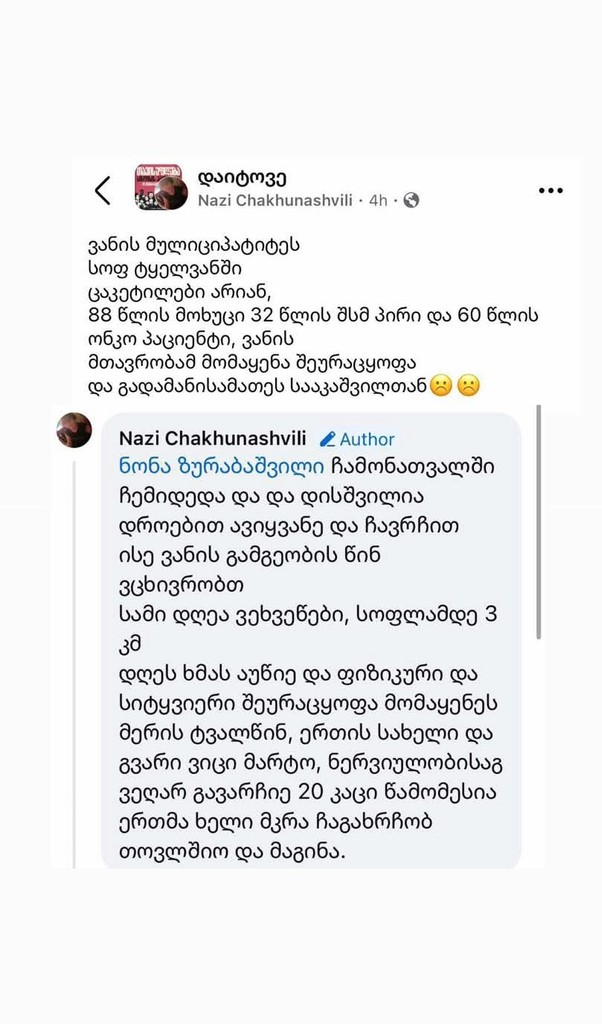Click the pencil icon beside Author
602x1024 pixels.
click(x=327, y=439)
